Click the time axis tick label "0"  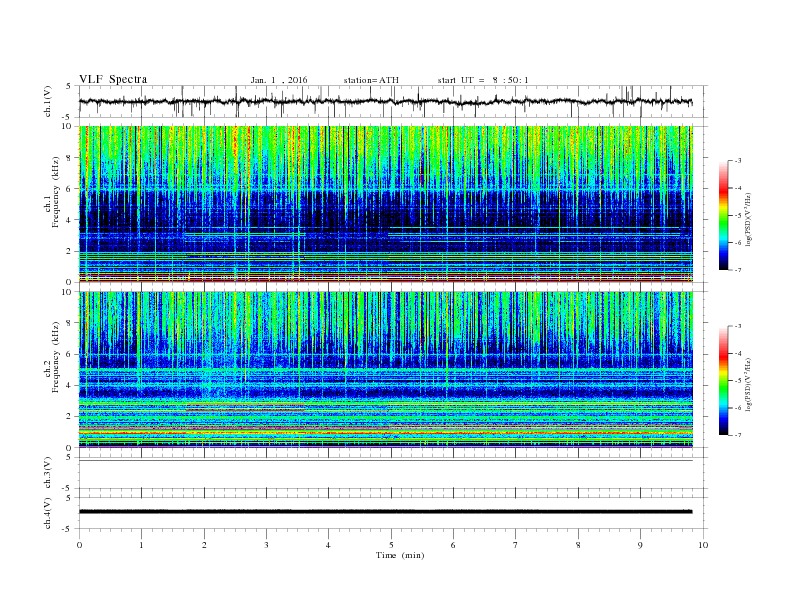79,545
